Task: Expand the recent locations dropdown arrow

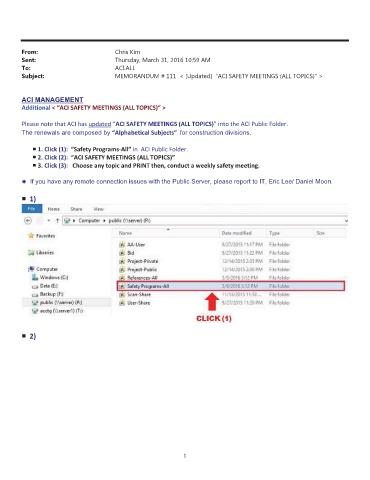Action: tap(49, 220)
